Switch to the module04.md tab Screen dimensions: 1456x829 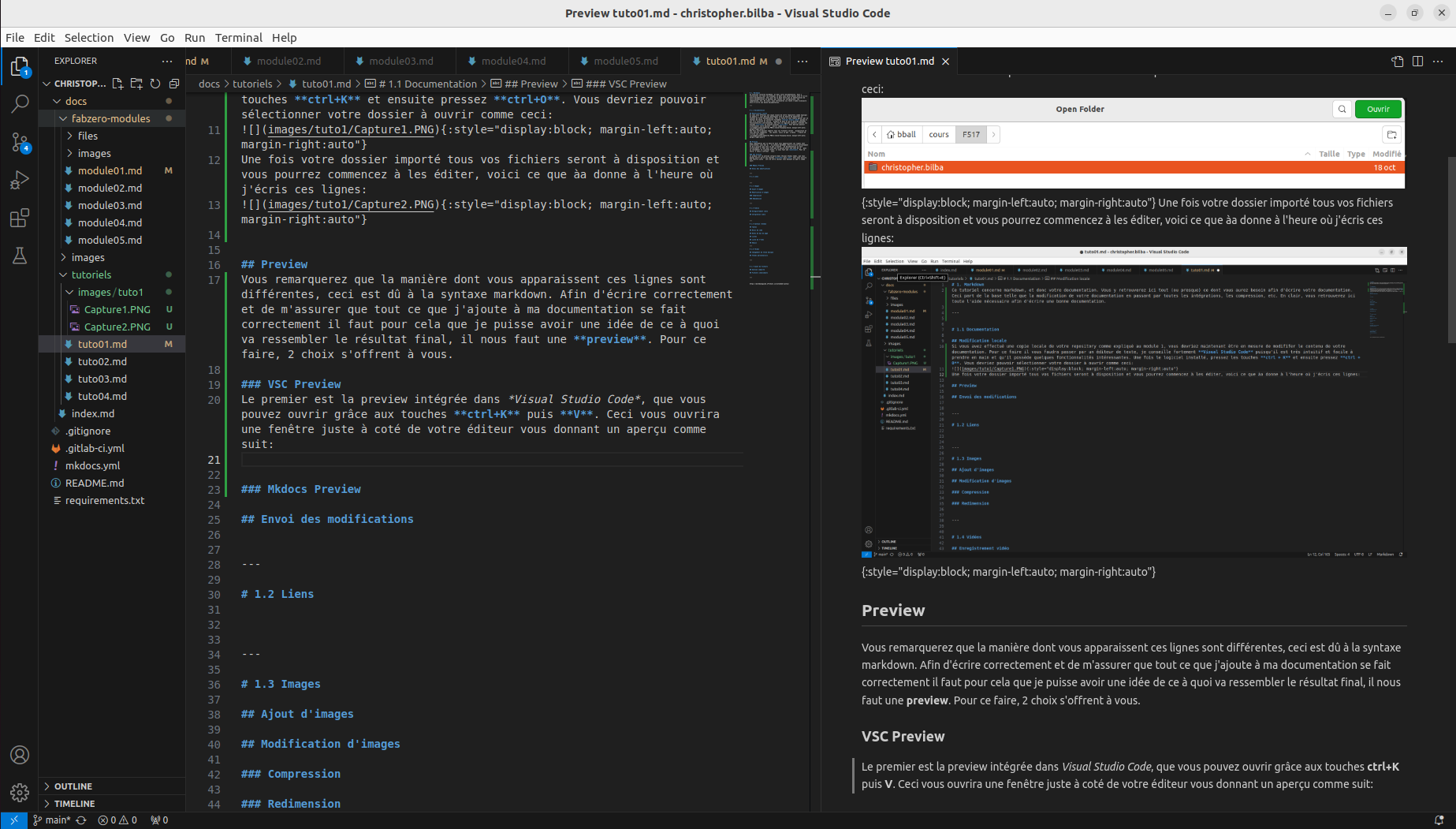pyautogui.click(x=513, y=61)
